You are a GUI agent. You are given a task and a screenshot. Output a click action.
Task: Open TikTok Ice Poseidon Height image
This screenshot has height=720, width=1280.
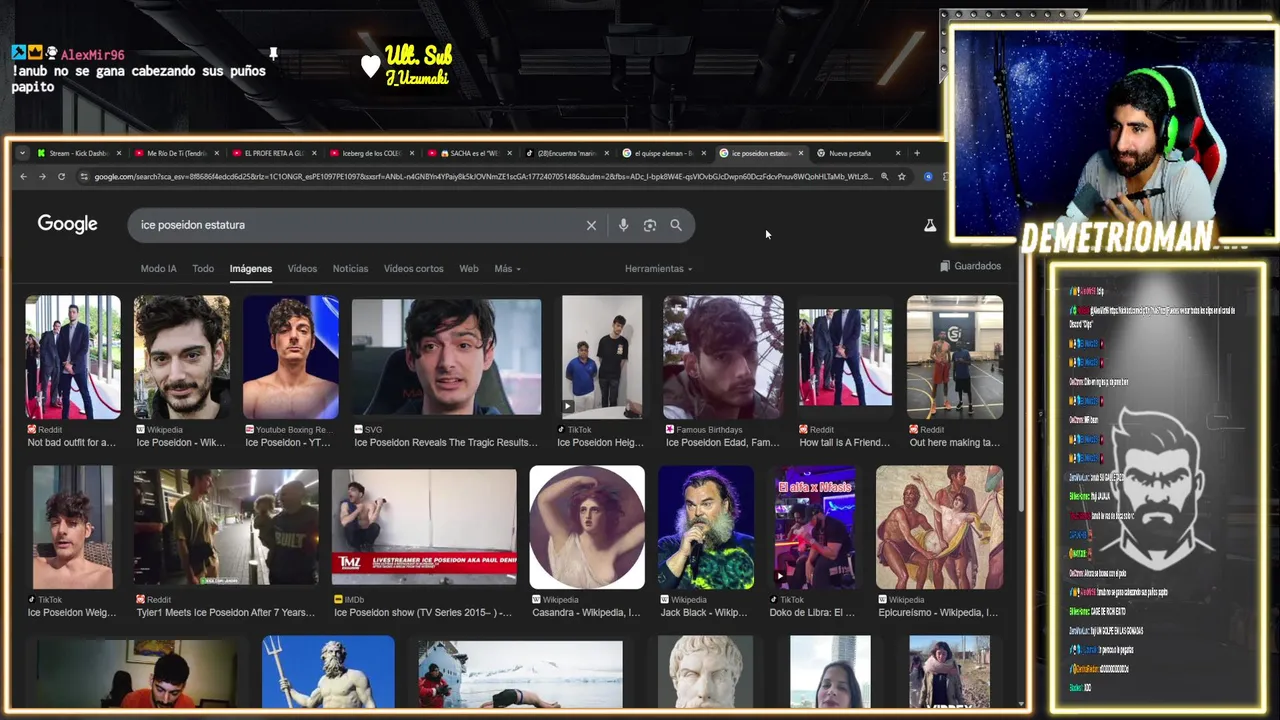click(x=602, y=357)
